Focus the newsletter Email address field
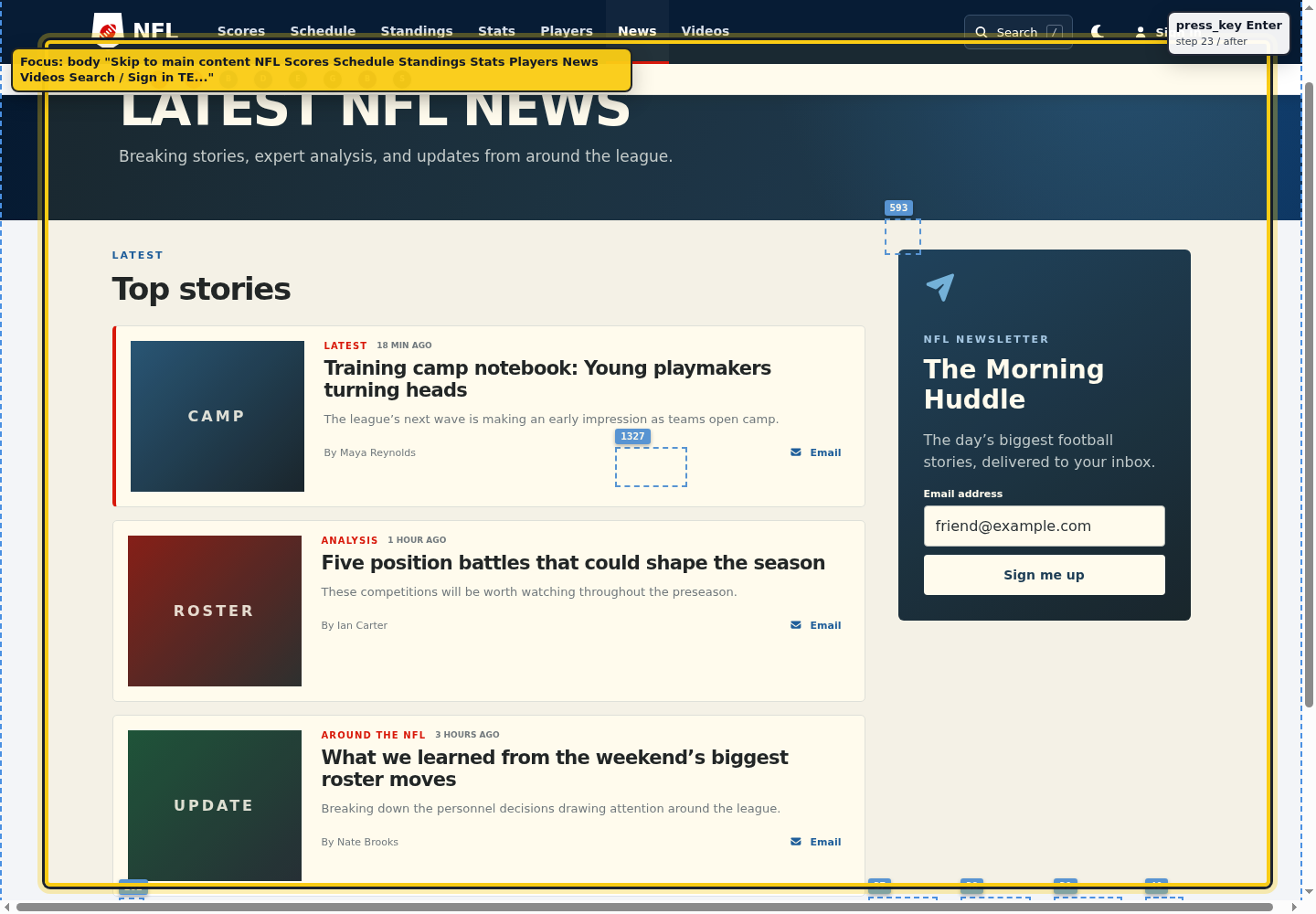 coord(1044,526)
